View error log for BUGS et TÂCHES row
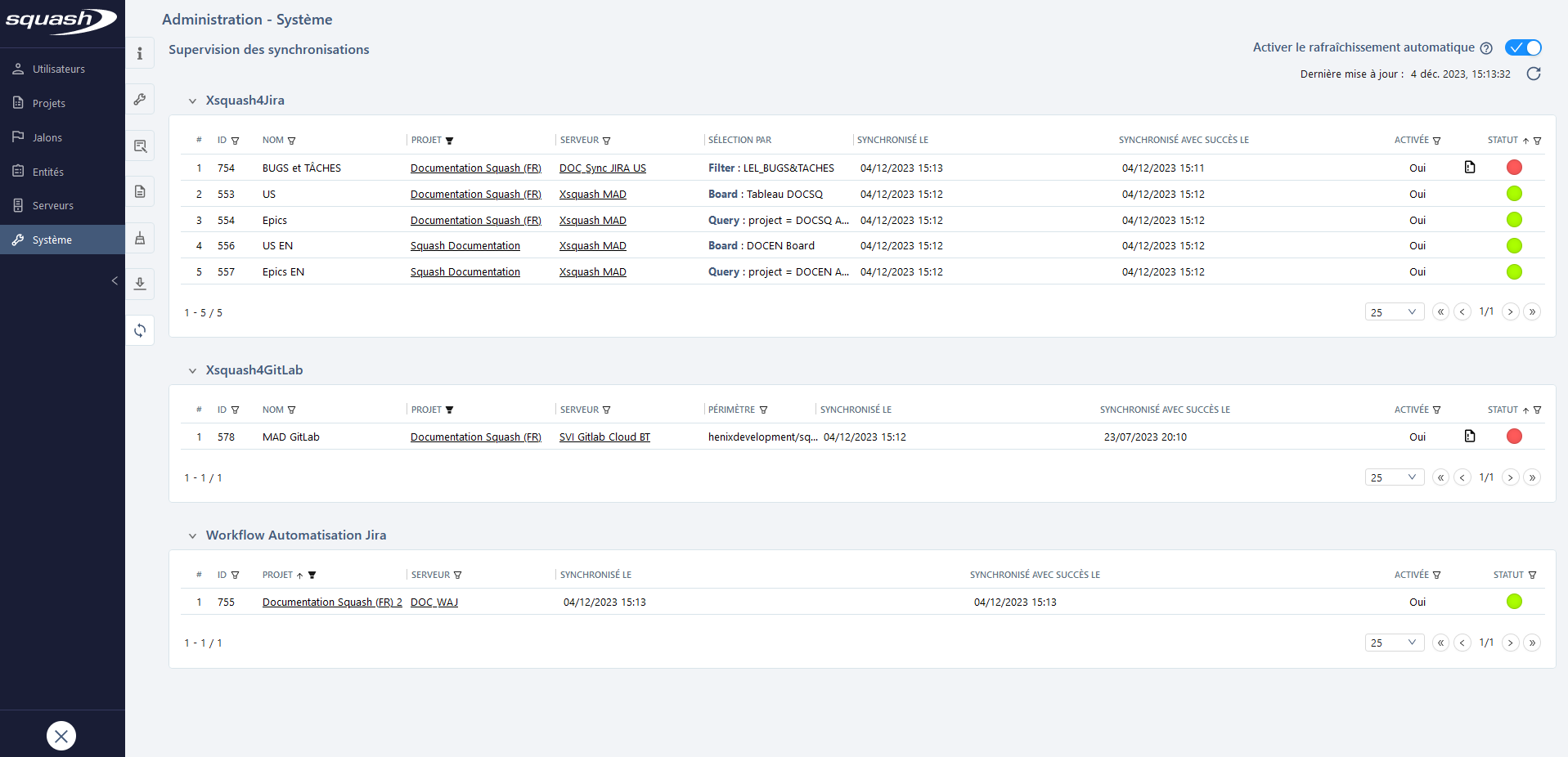 point(1470,167)
